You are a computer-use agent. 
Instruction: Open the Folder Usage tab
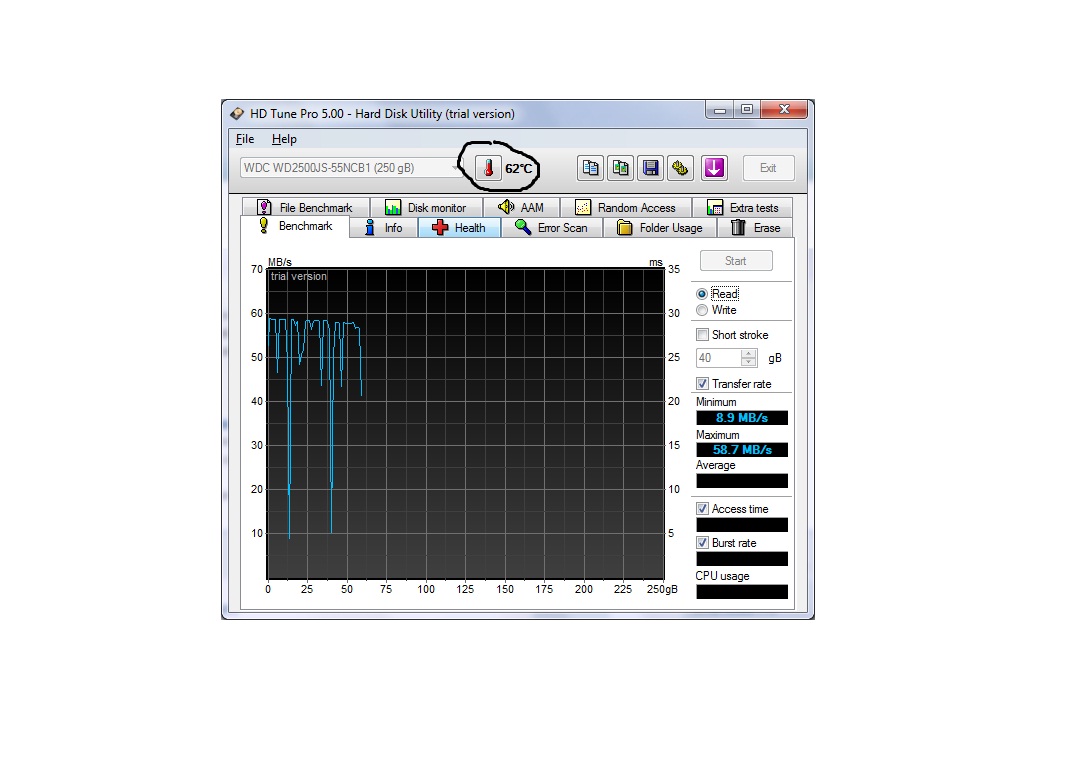point(660,228)
